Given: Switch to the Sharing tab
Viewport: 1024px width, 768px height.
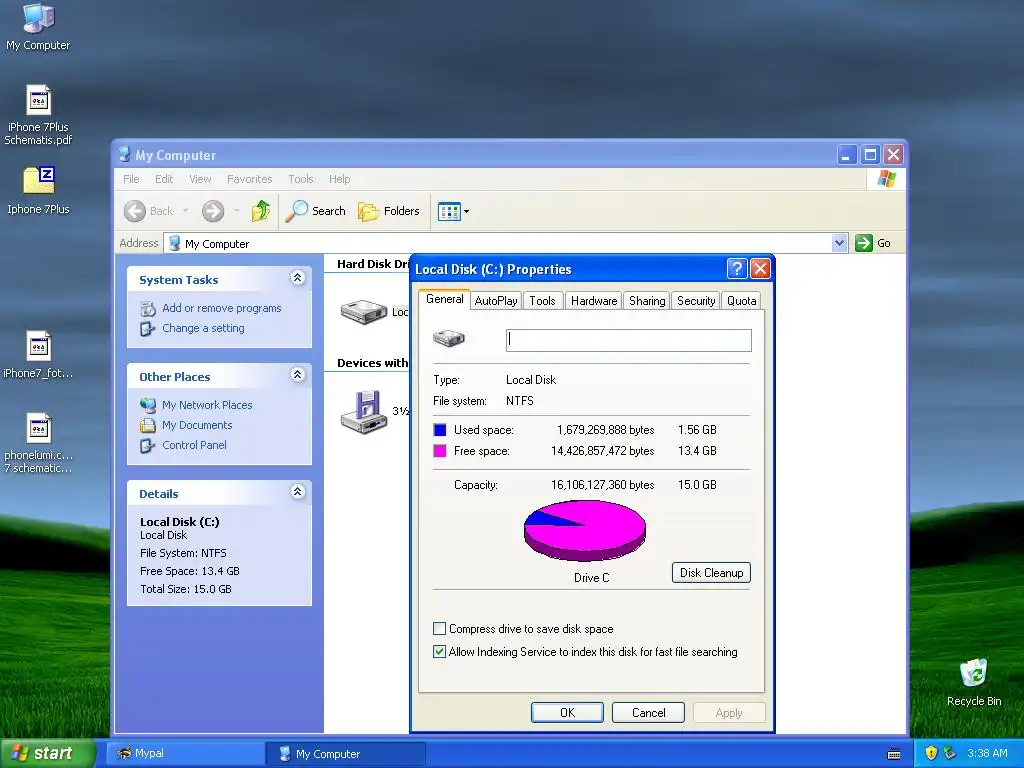Looking at the screenshot, I should coord(647,300).
